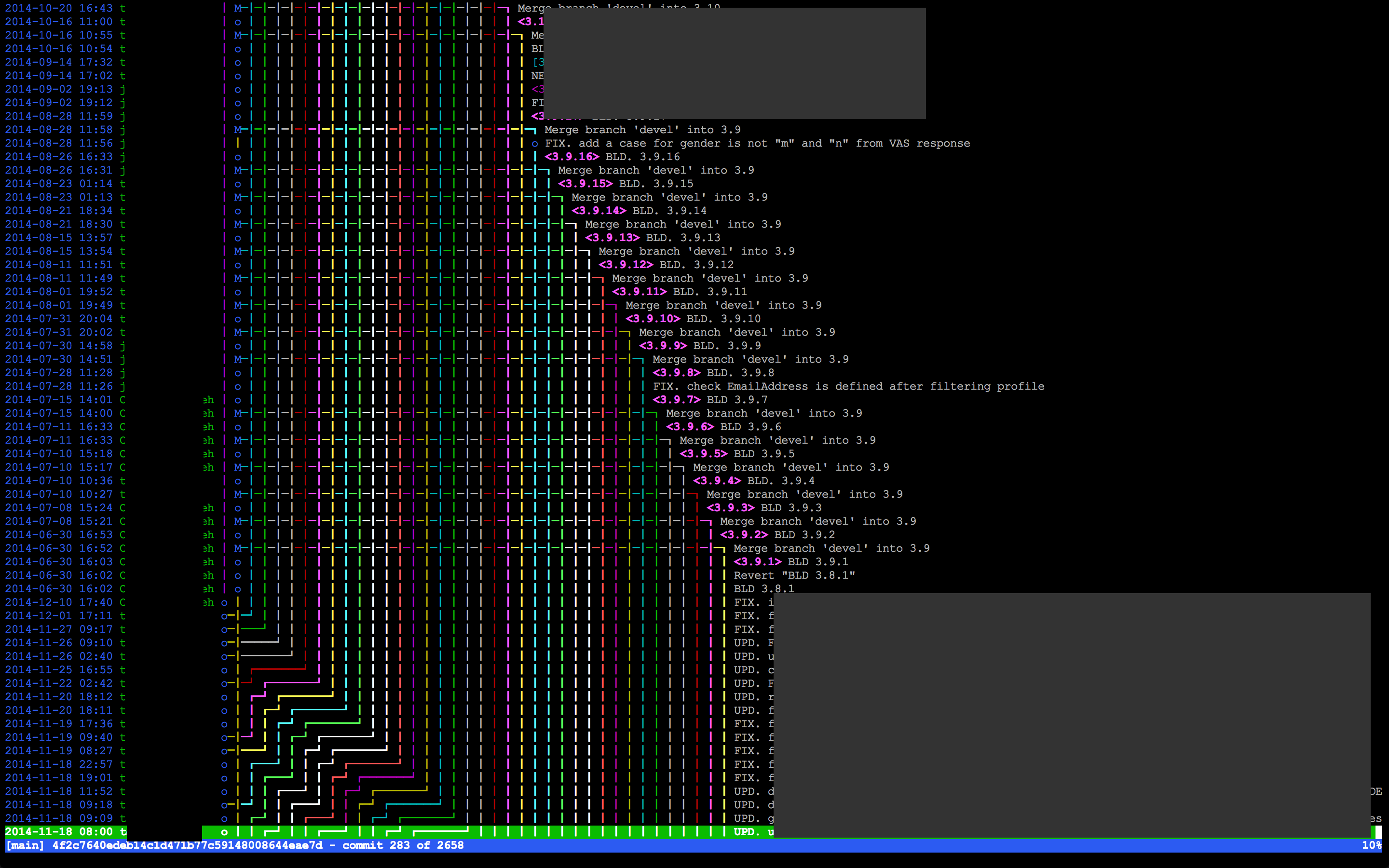
Task: Select the tag label <3.9.9>
Action: (x=663, y=346)
